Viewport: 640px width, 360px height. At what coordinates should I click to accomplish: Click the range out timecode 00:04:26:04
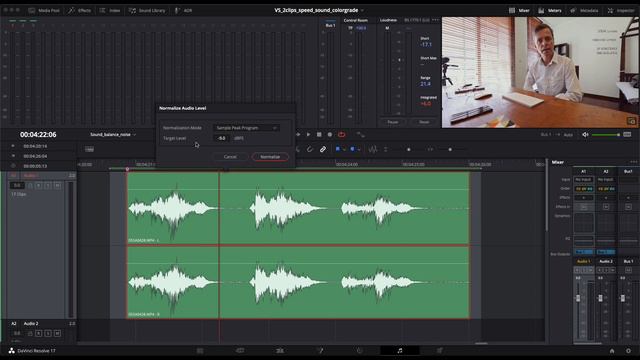(x=35, y=156)
